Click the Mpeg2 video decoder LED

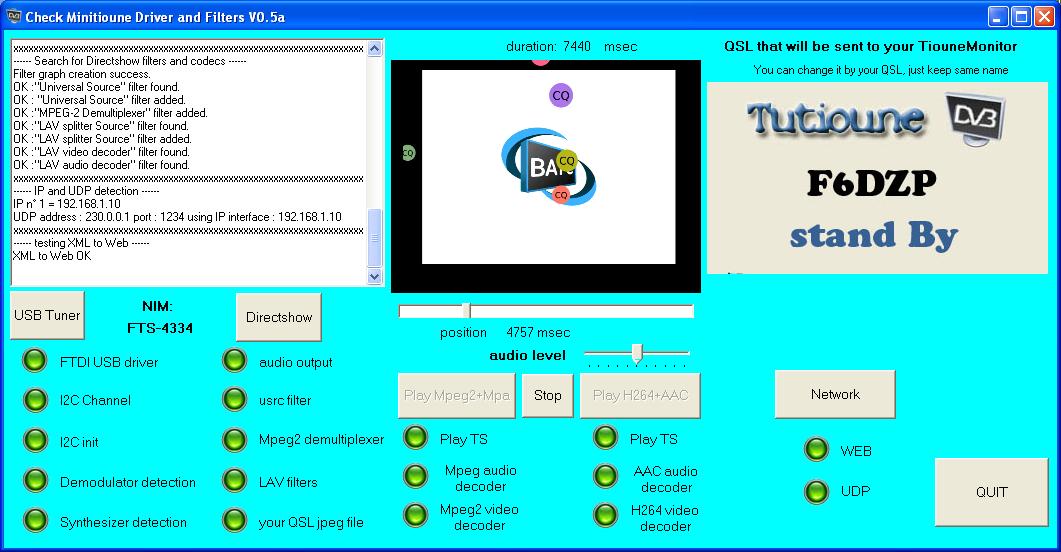pyautogui.click(x=415, y=515)
